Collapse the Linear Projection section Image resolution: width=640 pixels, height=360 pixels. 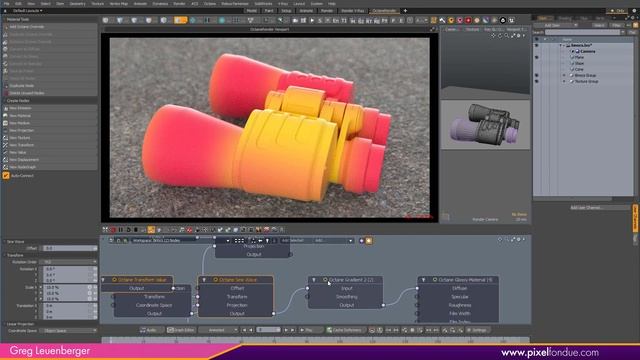pyautogui.click(x=4, y=324)
